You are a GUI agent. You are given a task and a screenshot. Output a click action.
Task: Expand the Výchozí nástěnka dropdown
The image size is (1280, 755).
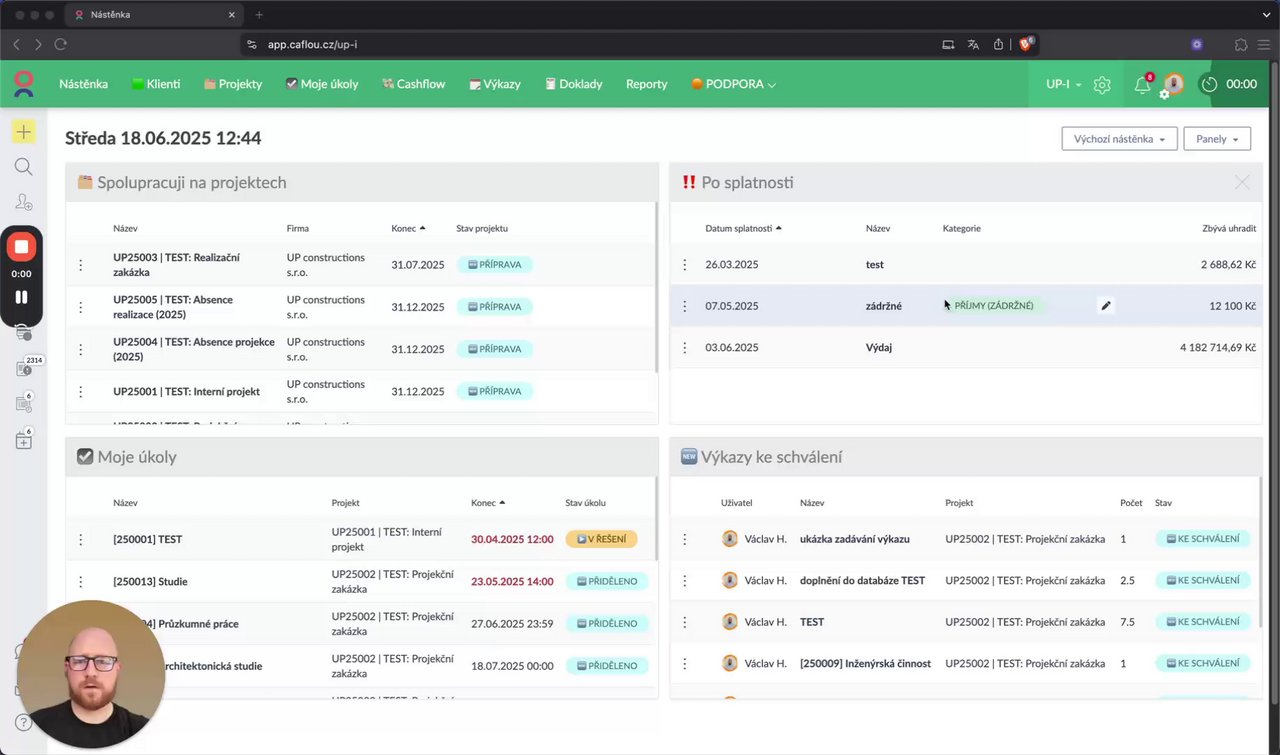pyautogui.click(x=1119, y=139)
